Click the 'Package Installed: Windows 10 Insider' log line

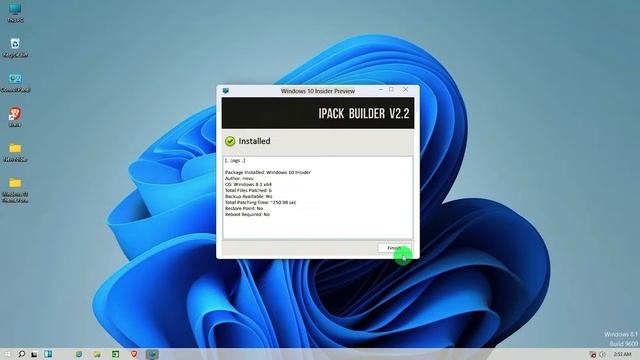(267, 172)
